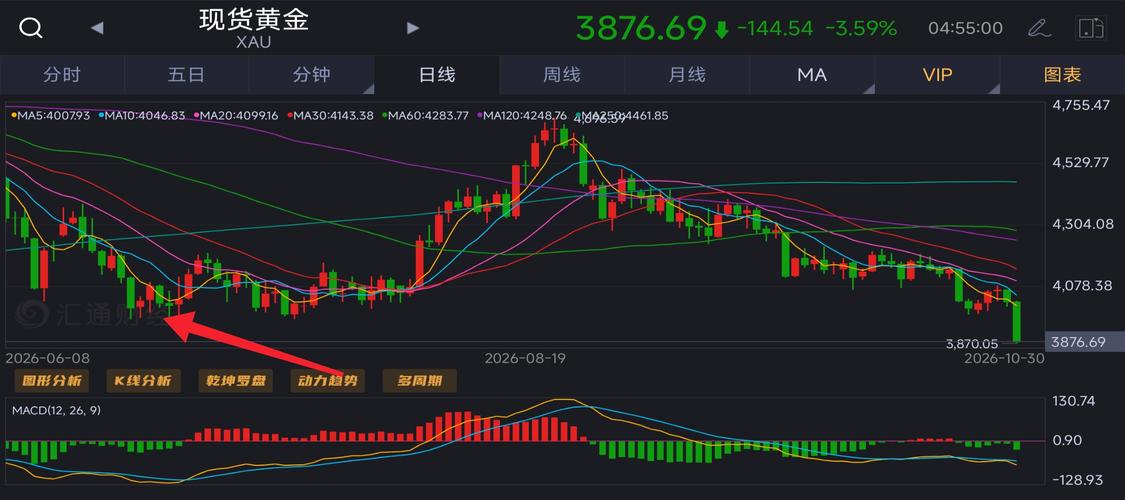Open the 图表 tab

point(1063,75)
